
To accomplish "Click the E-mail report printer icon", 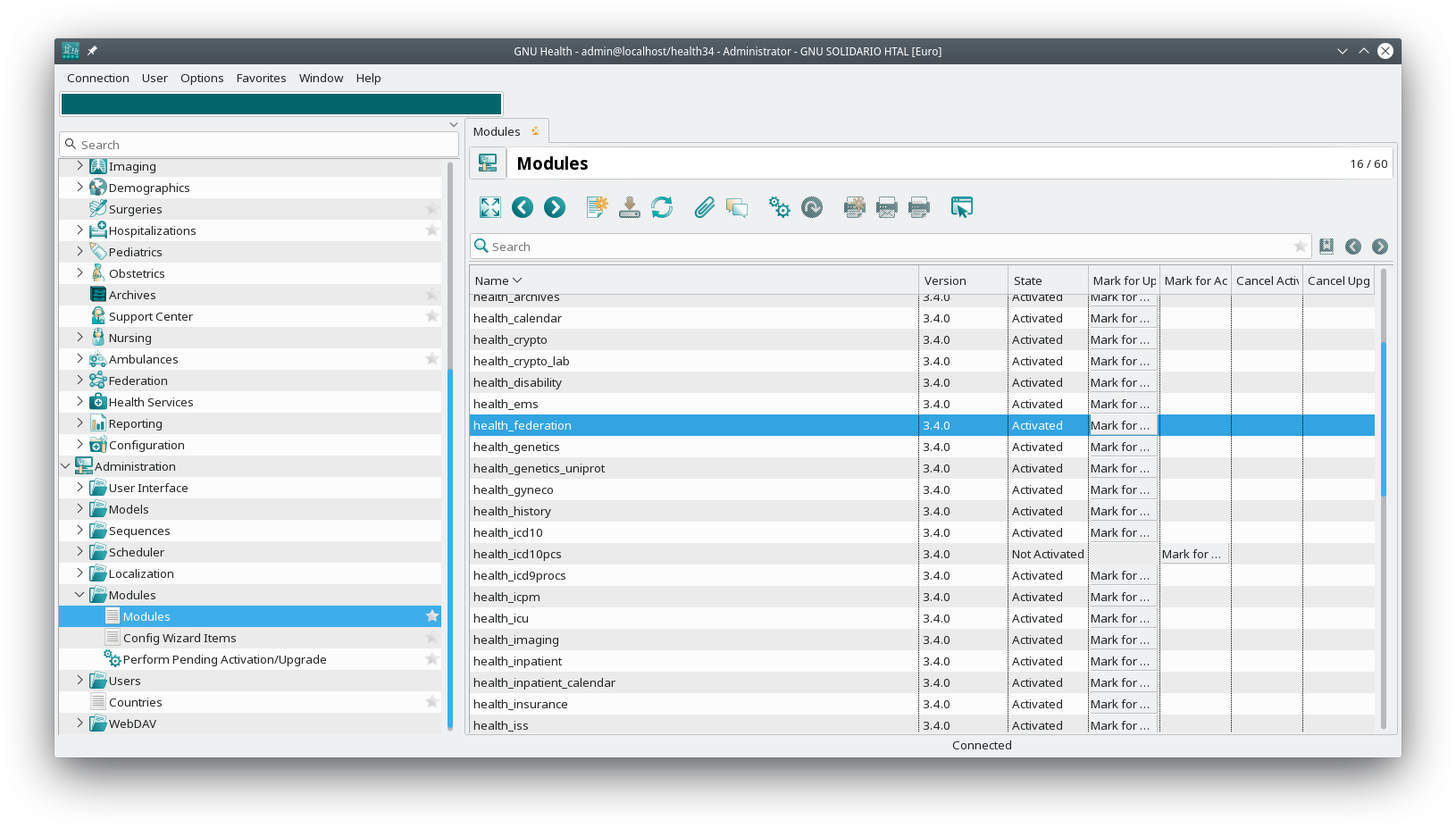I will pyautogui.click(x=855, y=207).
